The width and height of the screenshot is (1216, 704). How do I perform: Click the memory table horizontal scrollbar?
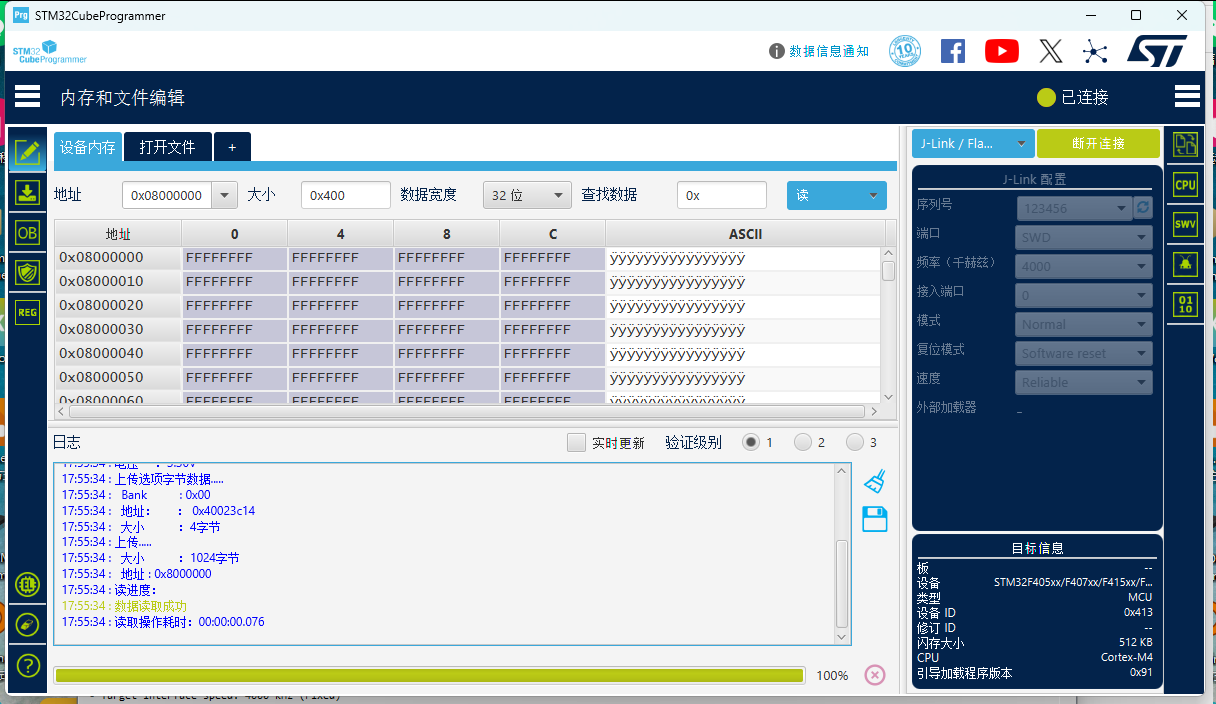[x=469, y=411]
